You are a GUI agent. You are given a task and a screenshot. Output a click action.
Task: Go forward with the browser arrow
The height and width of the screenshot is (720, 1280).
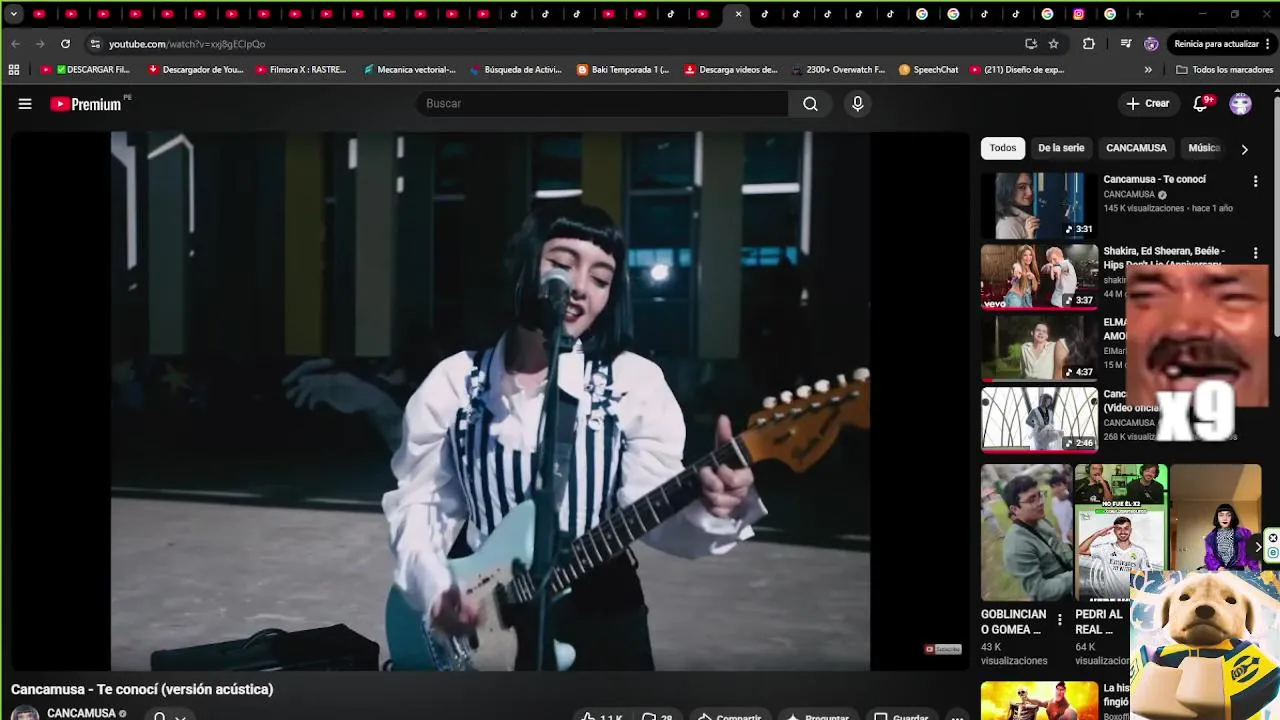click(40, 44)
